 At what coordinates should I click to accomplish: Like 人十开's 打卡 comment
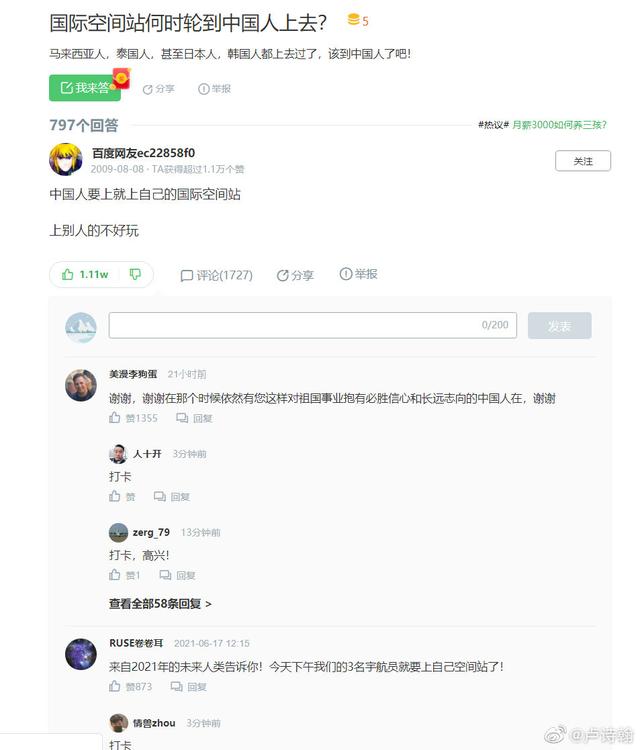pos(122,496)
